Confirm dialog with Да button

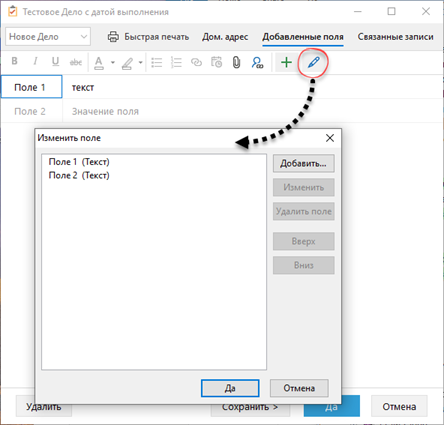click(x=230, y=388)
